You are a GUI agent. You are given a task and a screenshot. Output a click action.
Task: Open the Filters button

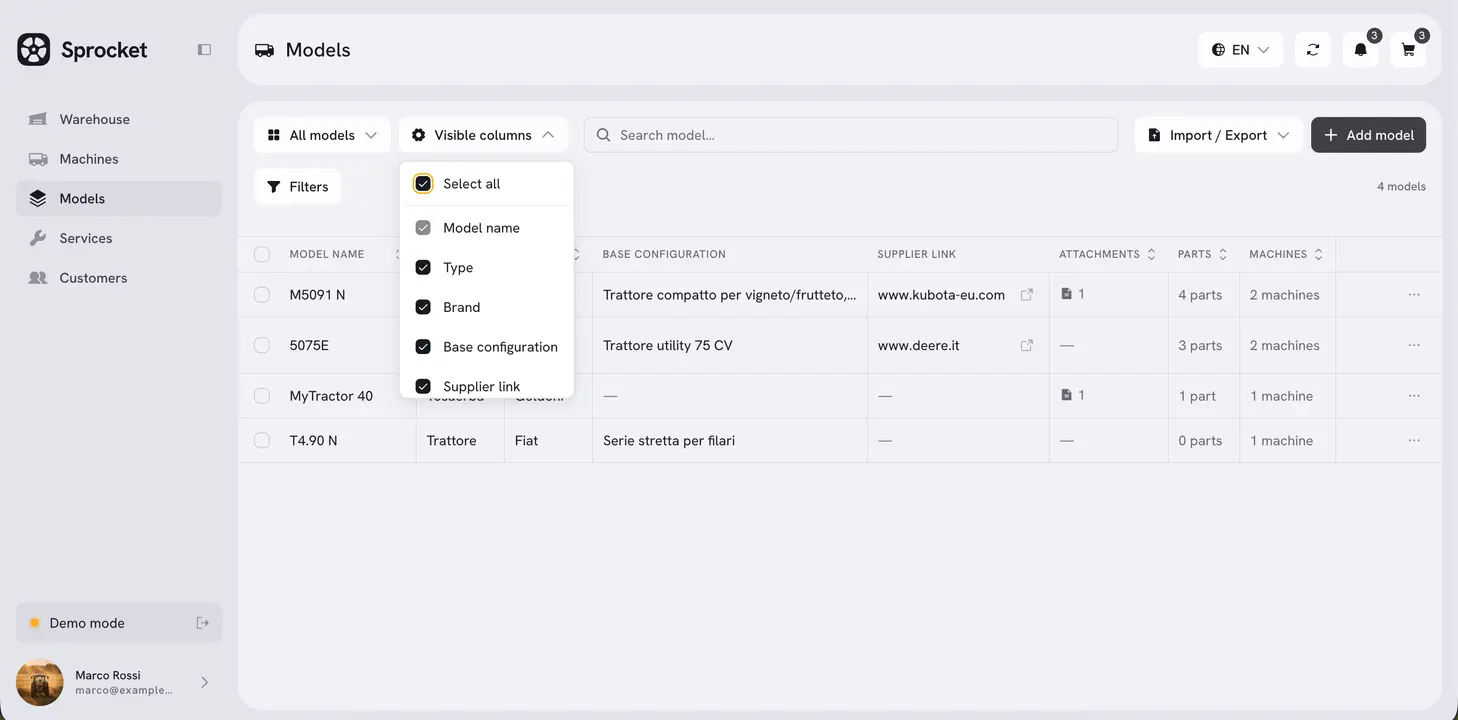[298, 187]
